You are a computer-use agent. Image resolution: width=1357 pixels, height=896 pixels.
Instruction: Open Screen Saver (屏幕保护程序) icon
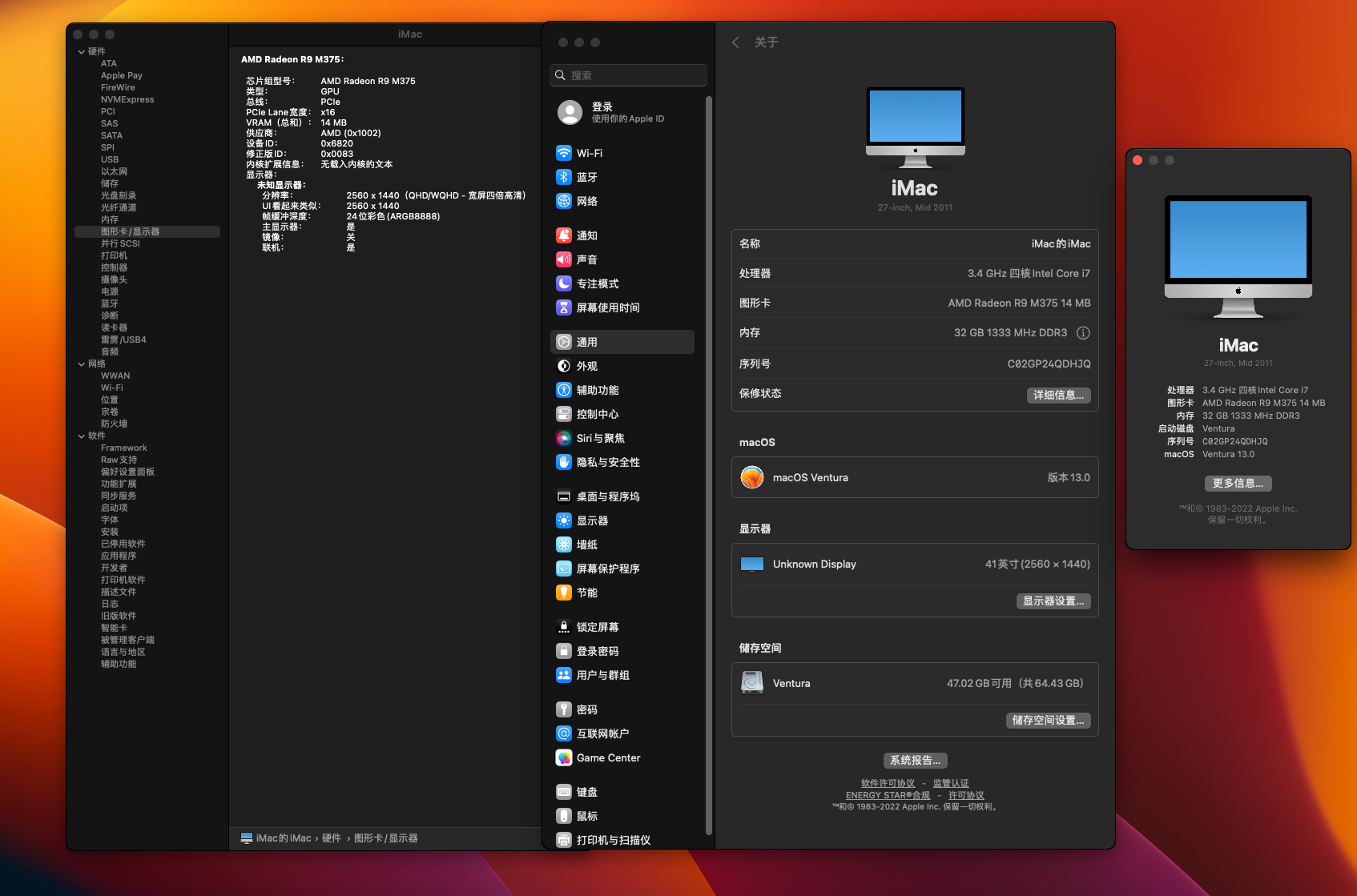[564, 569]
